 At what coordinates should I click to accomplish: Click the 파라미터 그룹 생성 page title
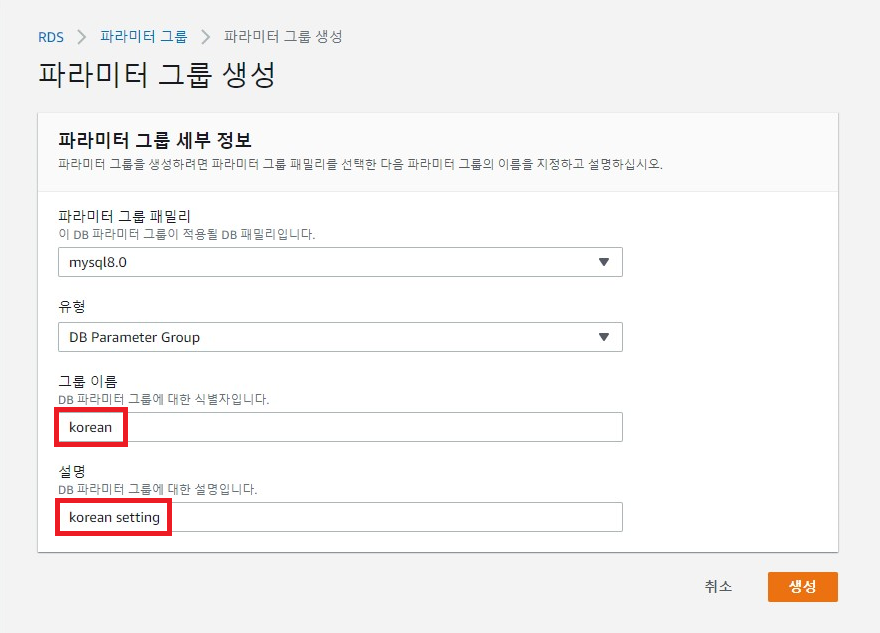click(x=157, y=74)
